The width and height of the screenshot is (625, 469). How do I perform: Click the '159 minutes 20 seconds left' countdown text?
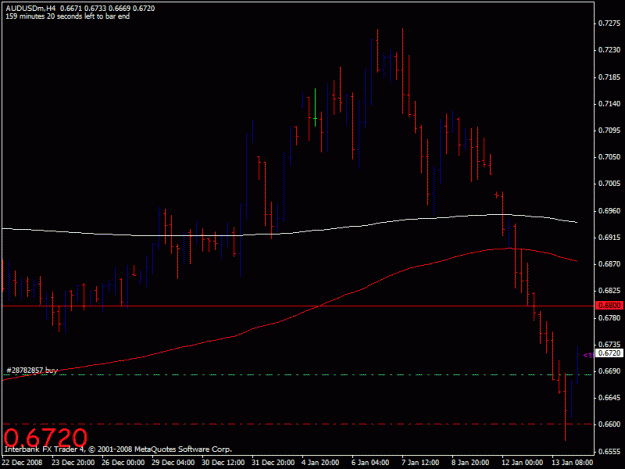pyautogui.click(x=67, y=16)
